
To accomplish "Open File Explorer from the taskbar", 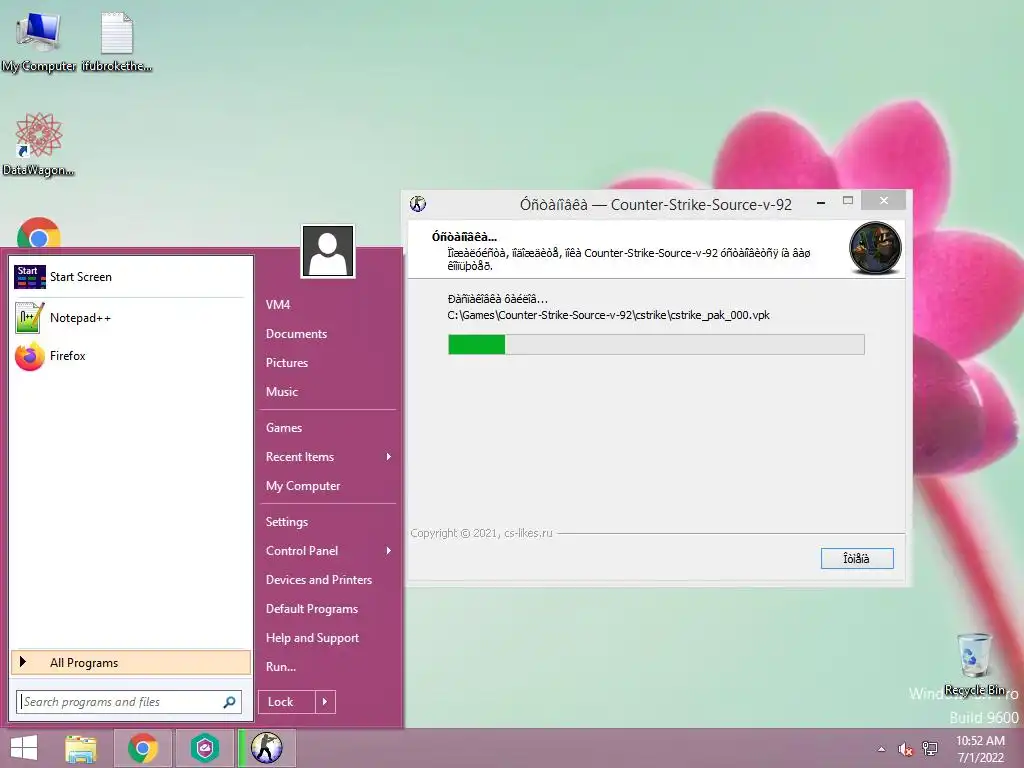I will [x=81, y=748].
